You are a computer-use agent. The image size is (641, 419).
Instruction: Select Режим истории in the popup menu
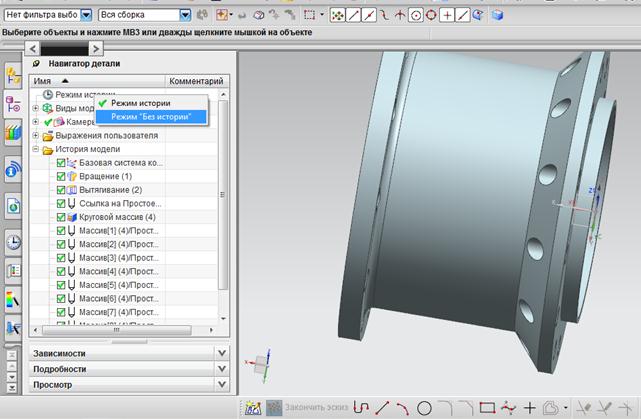click(x=141, y=103)
